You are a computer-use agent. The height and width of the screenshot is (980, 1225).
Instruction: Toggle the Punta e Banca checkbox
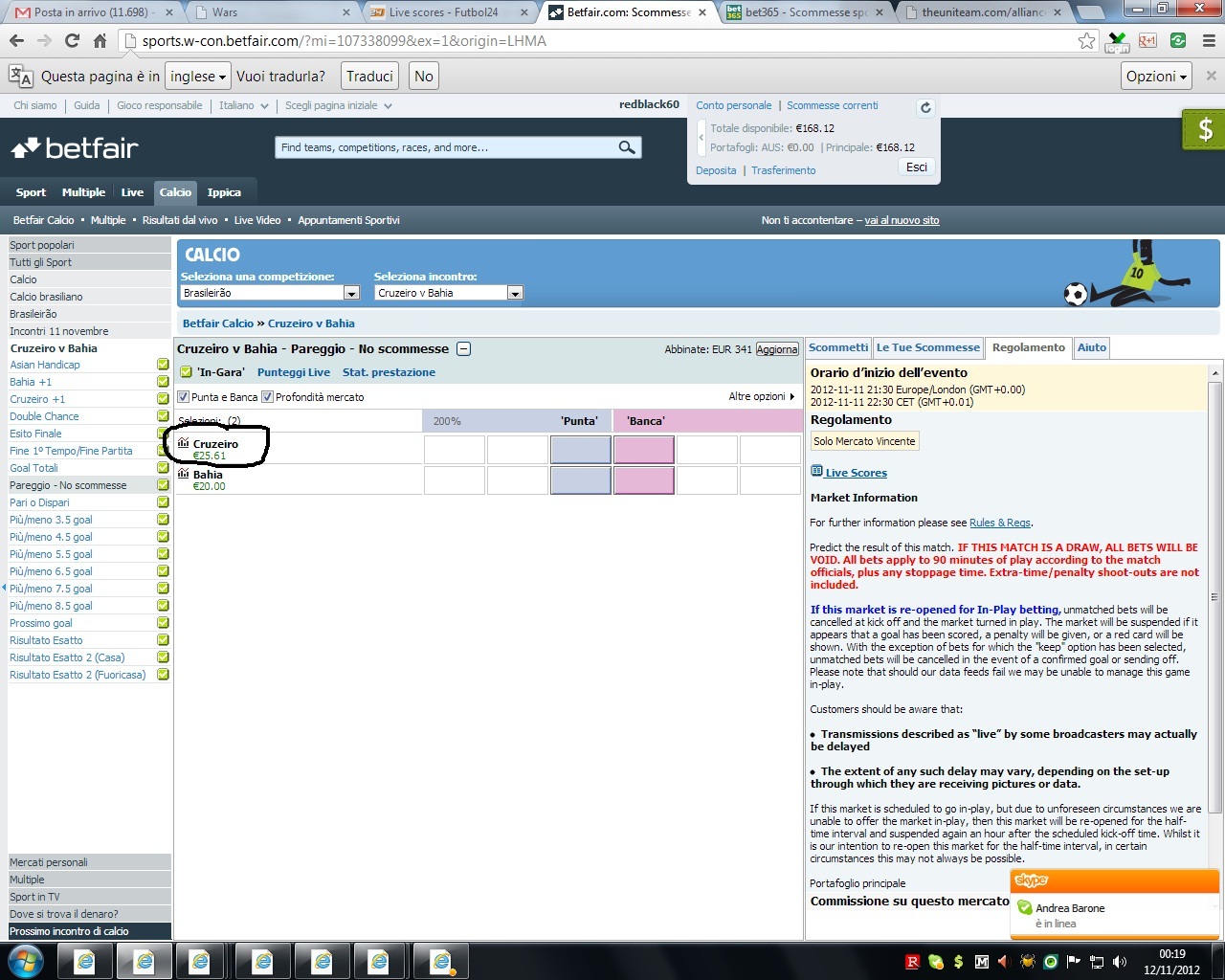[184, 397]
